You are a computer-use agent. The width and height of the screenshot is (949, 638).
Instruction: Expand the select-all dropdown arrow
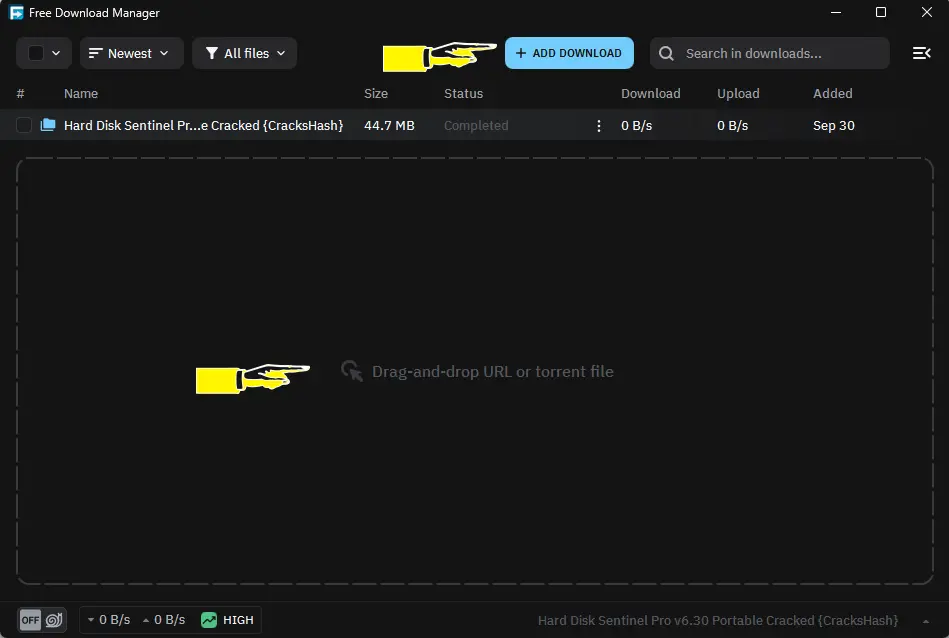(x=56, y=54)
